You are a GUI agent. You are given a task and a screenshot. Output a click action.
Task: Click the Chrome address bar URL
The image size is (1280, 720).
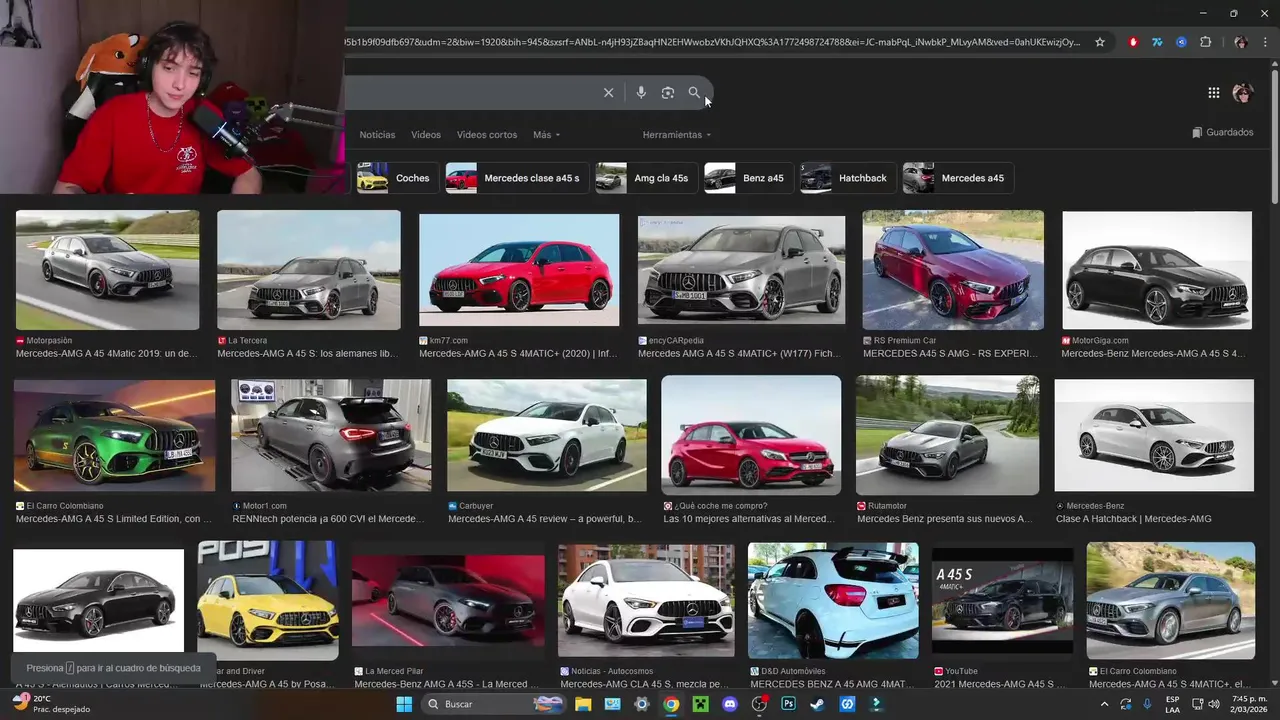(x=711, y=42)
